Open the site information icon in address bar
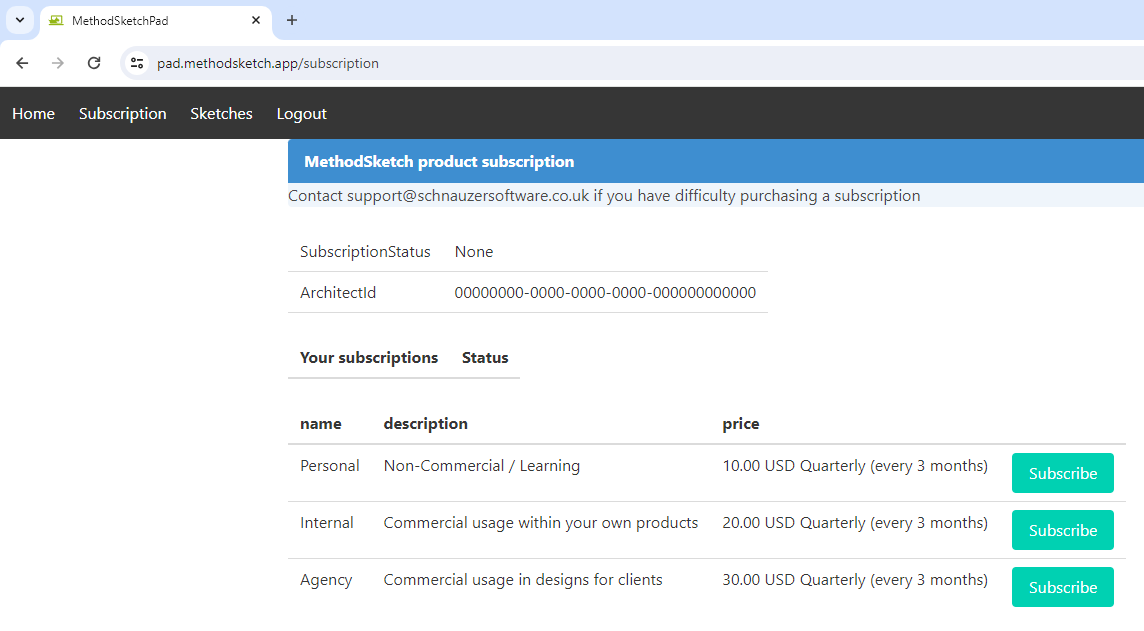This screenshot has width=1144, height=631. click(x=136, y=63)
